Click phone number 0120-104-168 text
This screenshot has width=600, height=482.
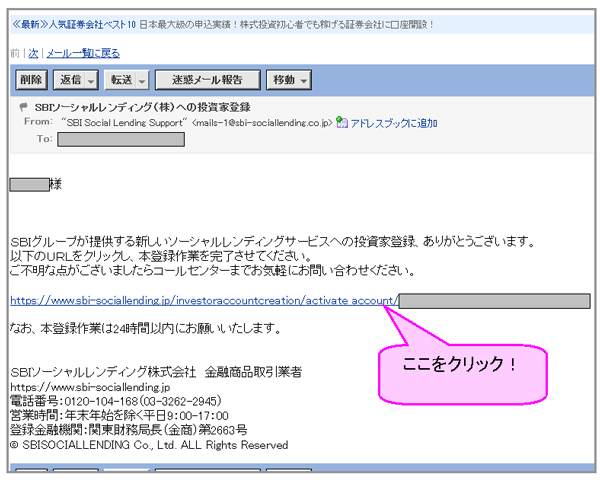pos(101,401)
